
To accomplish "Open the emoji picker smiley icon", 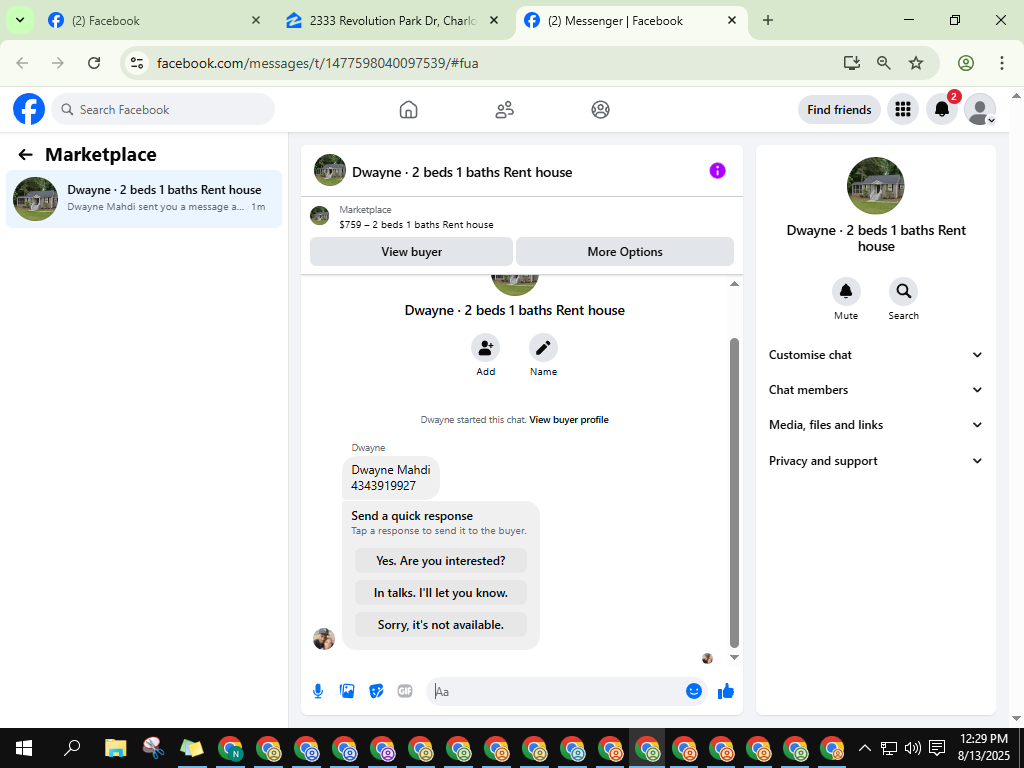I will [x=694, y=691].
